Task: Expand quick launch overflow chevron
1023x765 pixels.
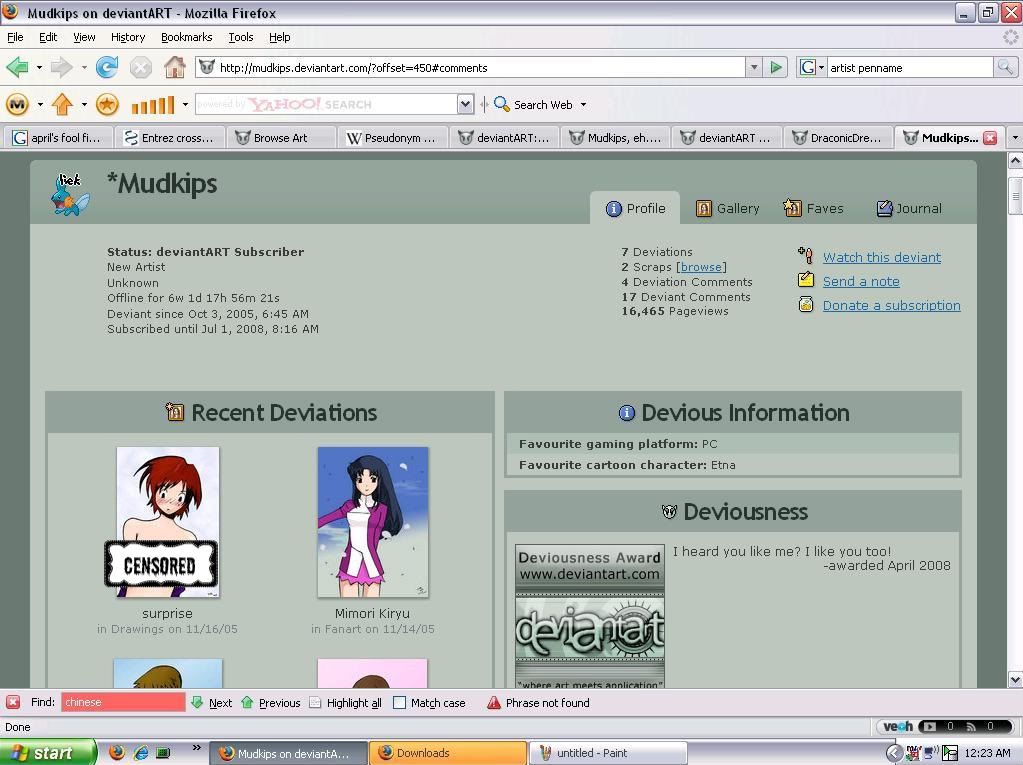Action: 196,747
